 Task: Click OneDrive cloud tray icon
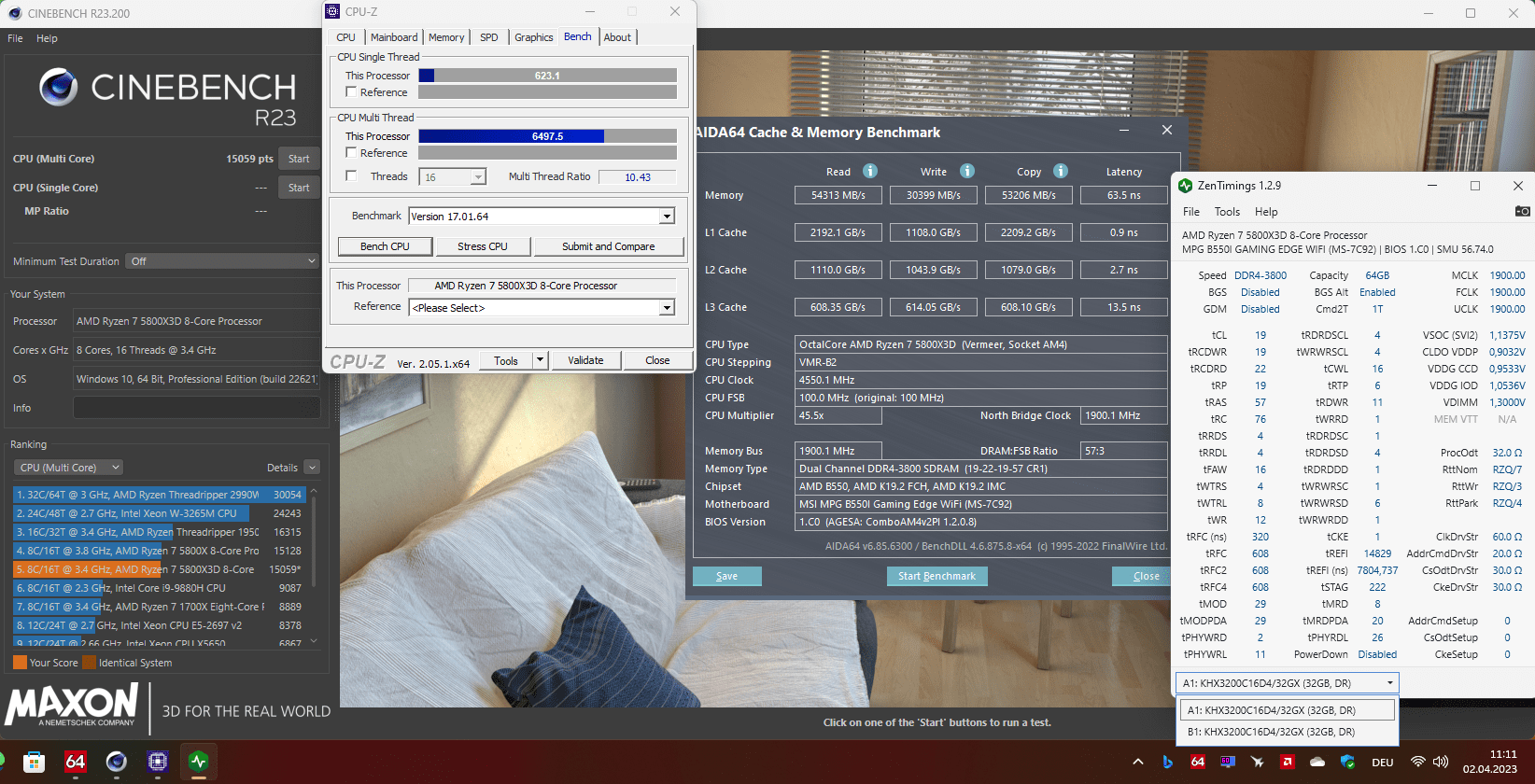[1317, 762]
